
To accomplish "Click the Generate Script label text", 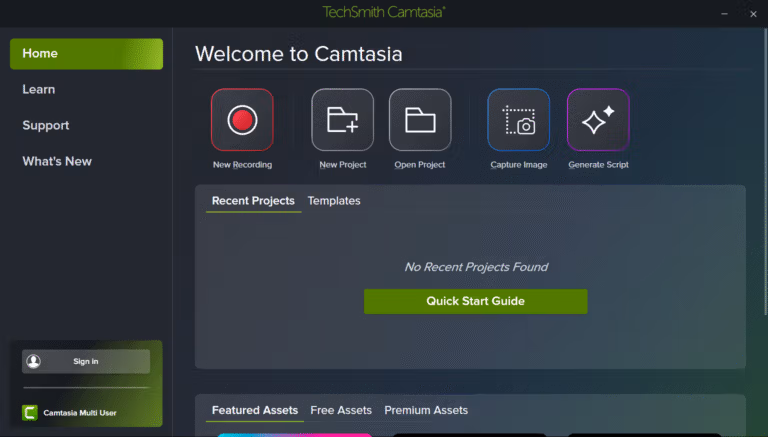I will [x=599, y=165].
